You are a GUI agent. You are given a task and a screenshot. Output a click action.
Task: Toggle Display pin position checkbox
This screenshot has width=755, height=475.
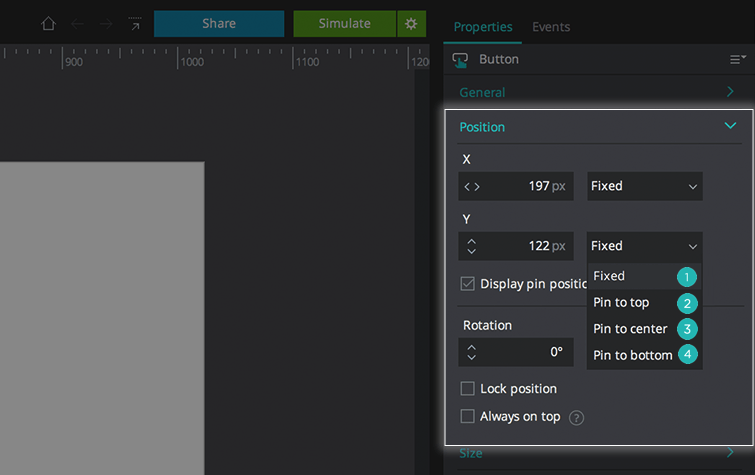click(x=468, y=284)
